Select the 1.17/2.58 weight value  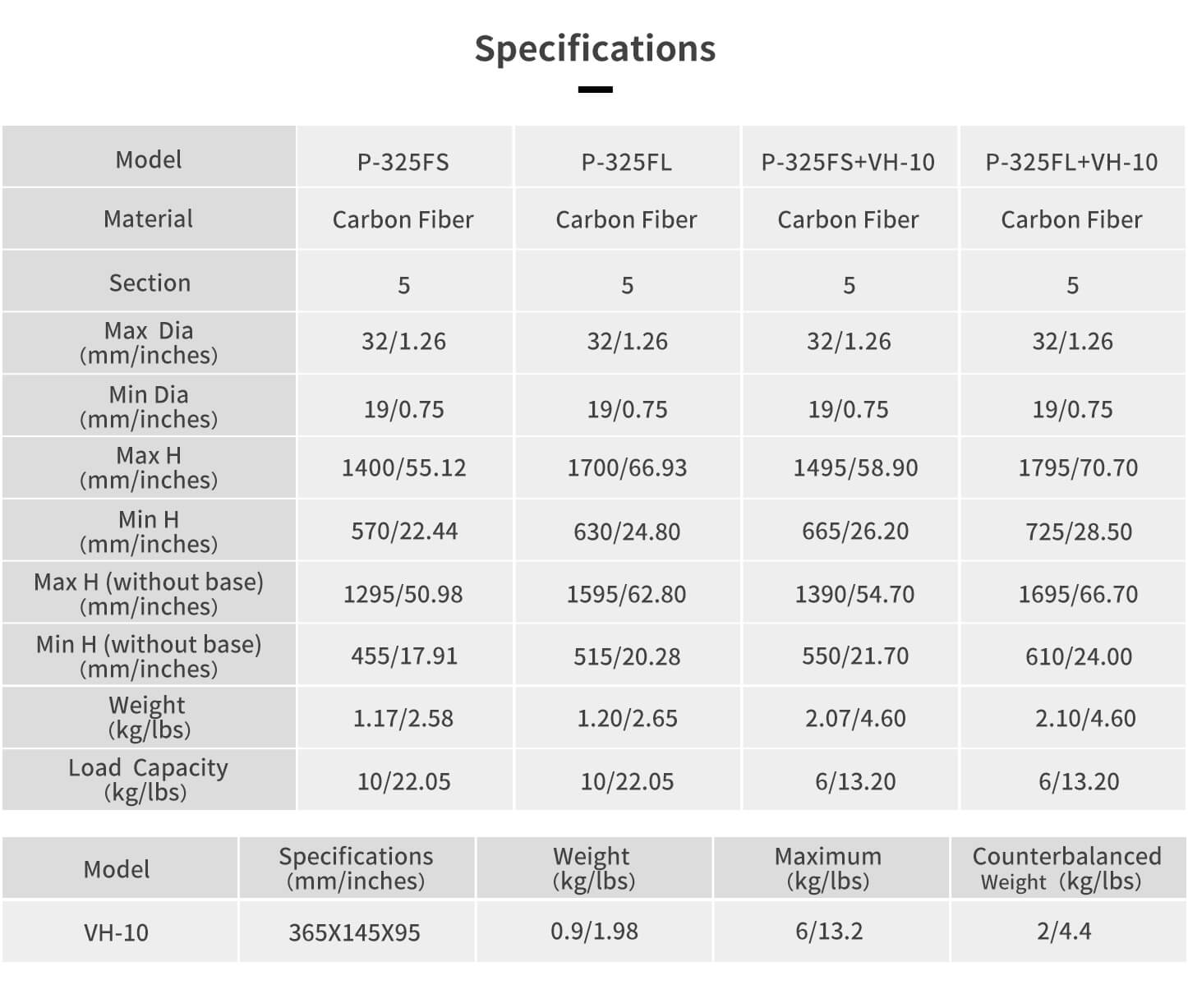pos(403,719)
